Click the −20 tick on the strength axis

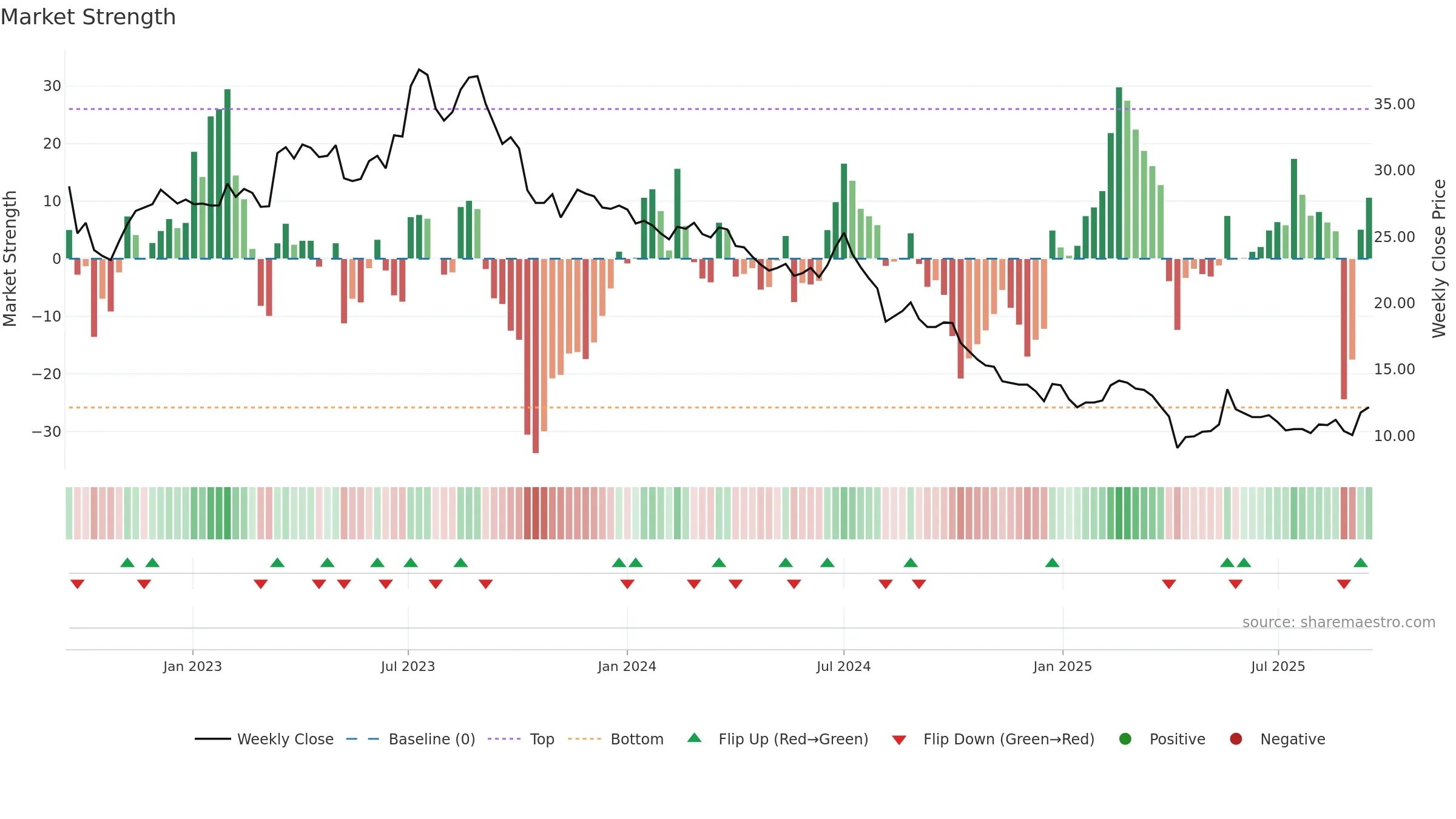tap(47, 374)
